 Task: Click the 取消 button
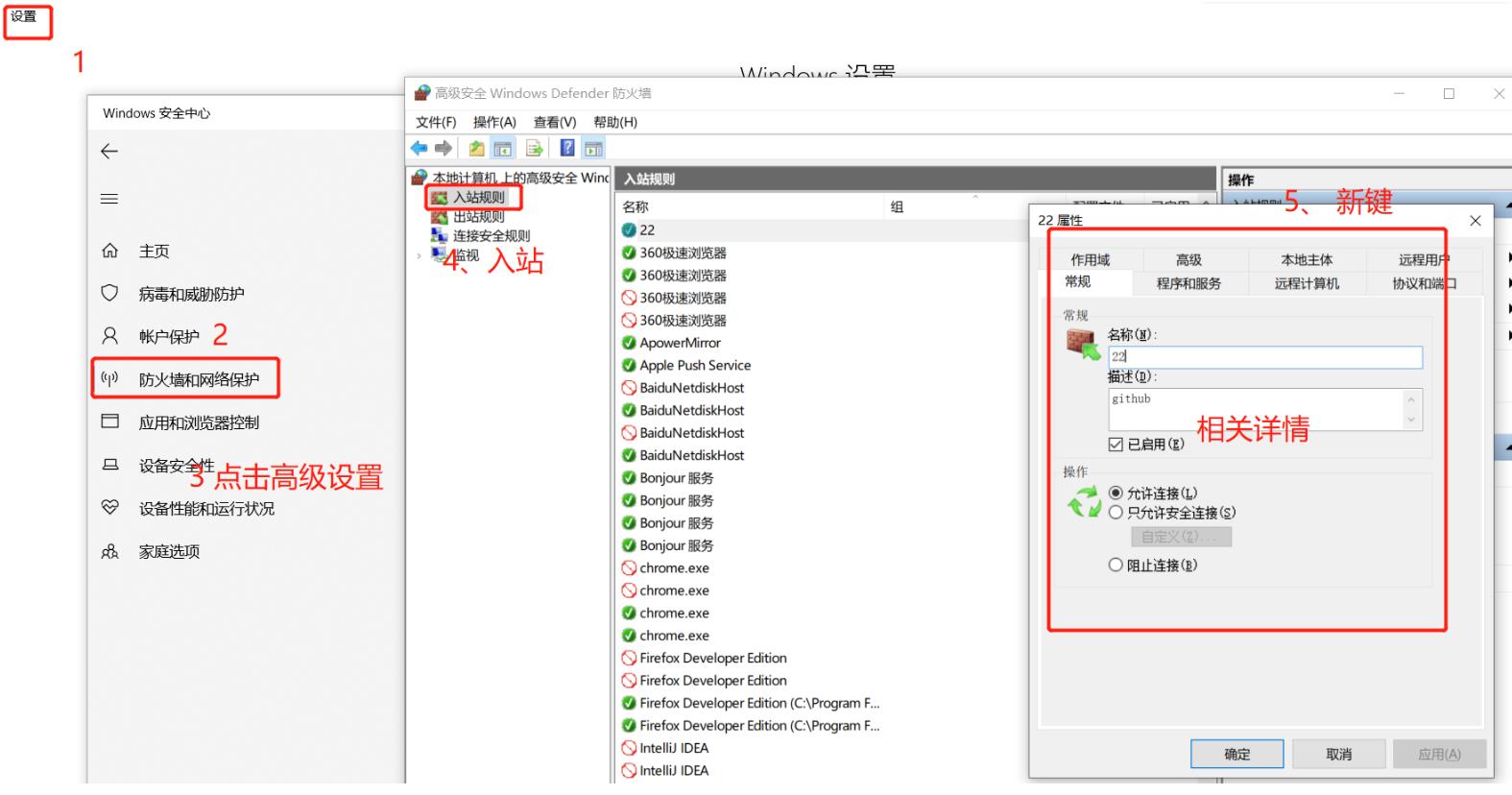1338,754
